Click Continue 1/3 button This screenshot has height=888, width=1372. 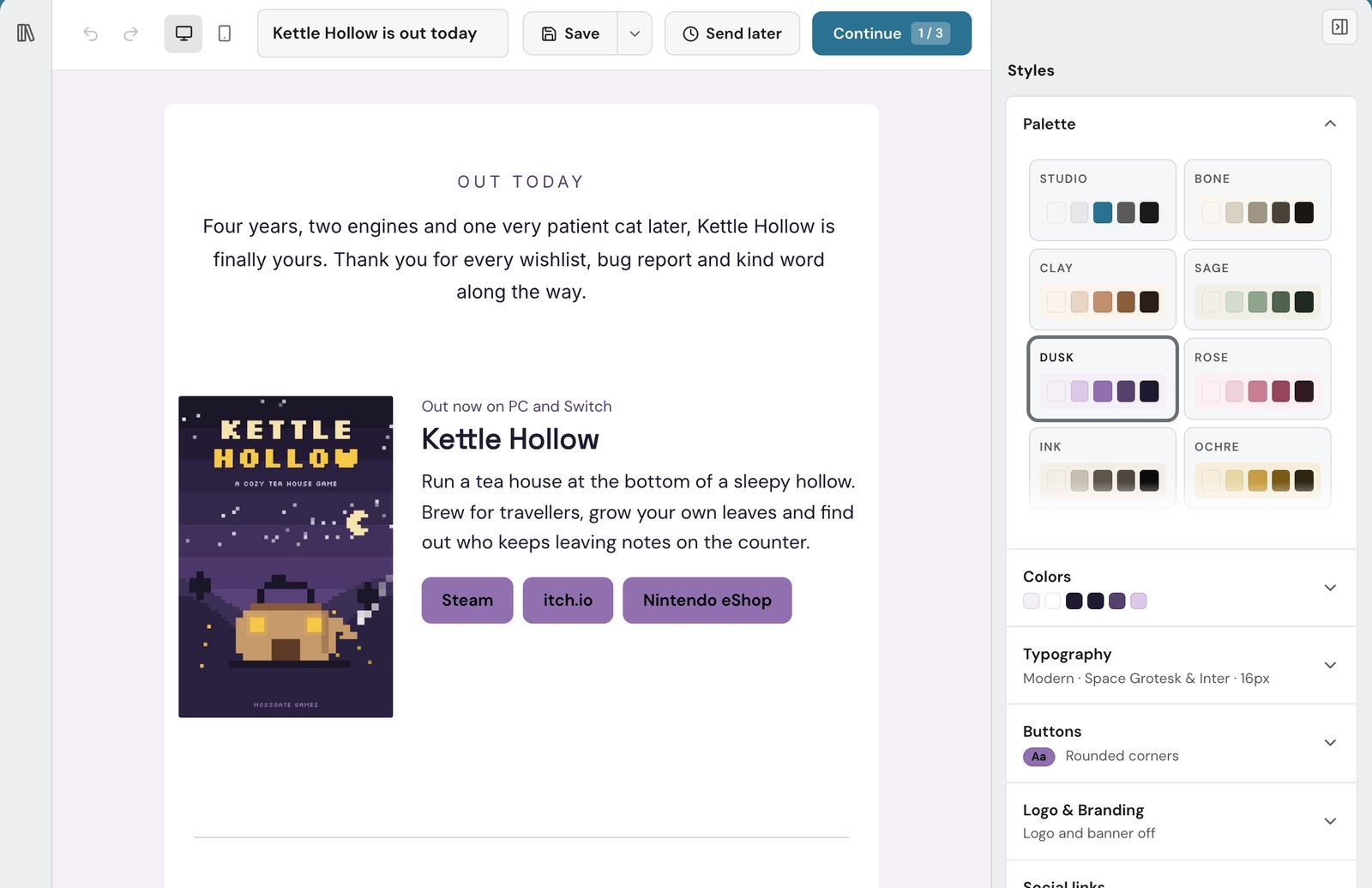892,33
